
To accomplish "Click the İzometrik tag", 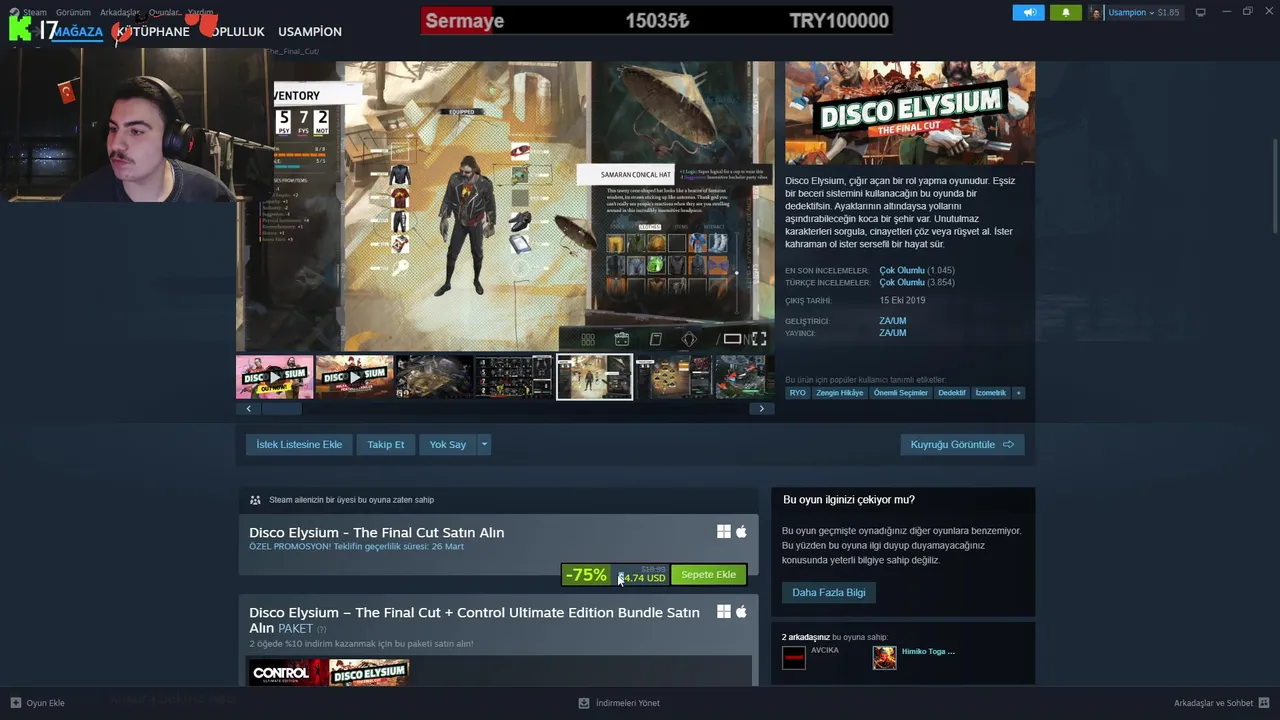I will [x=991, y=393].
